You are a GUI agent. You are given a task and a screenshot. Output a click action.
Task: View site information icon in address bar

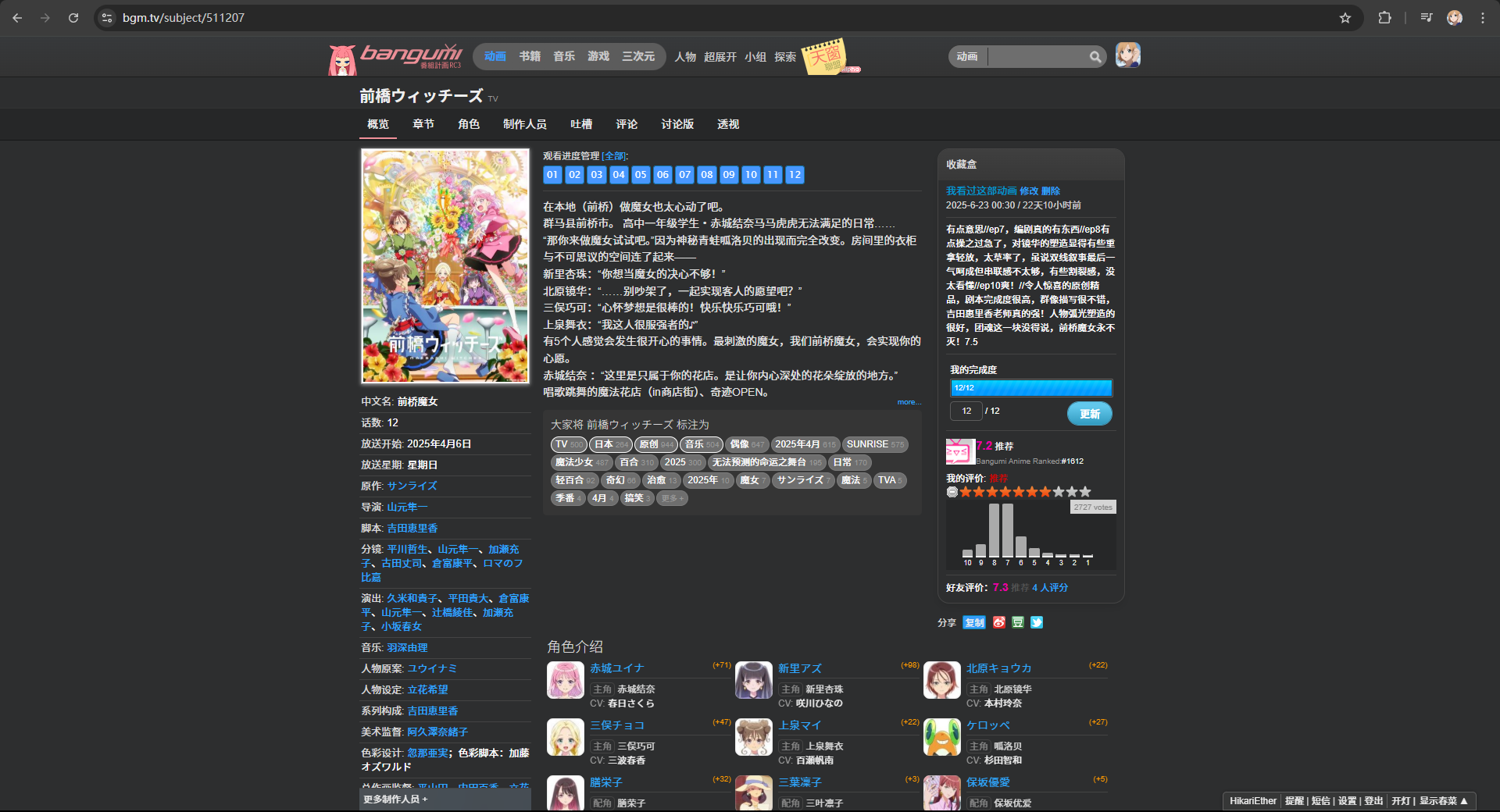[x=107, y=18]
